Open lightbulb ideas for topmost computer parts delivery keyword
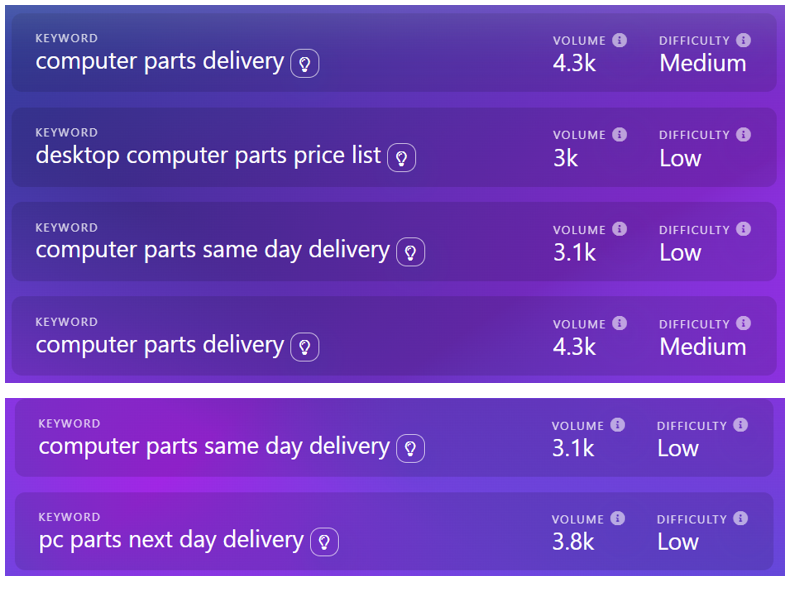795x591 pixels. pyautogui.click(x=305, y=64)
